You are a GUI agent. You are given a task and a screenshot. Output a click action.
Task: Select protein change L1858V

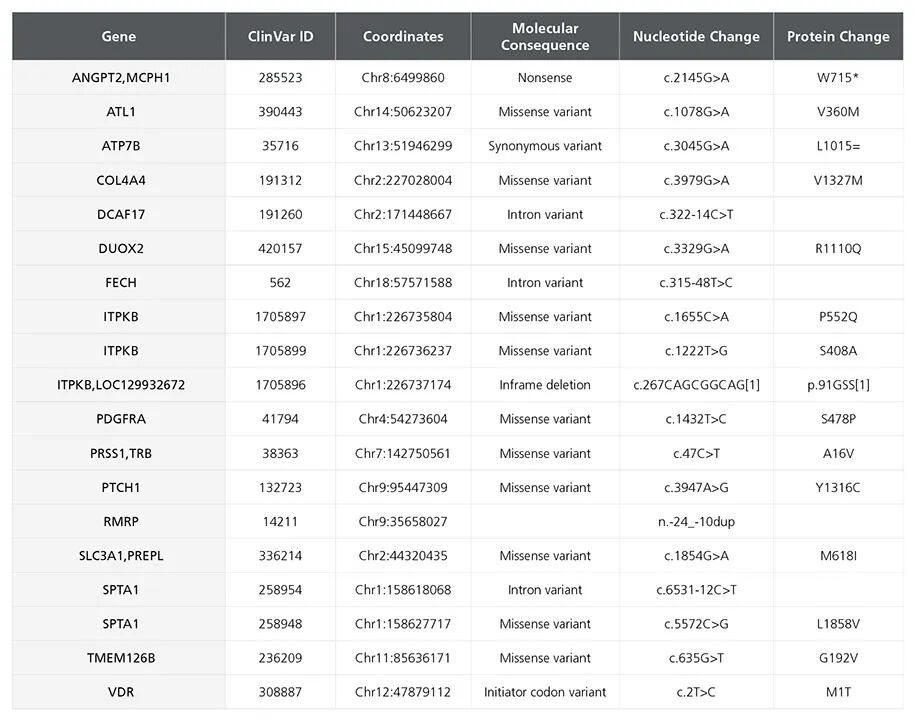(838, 624)
